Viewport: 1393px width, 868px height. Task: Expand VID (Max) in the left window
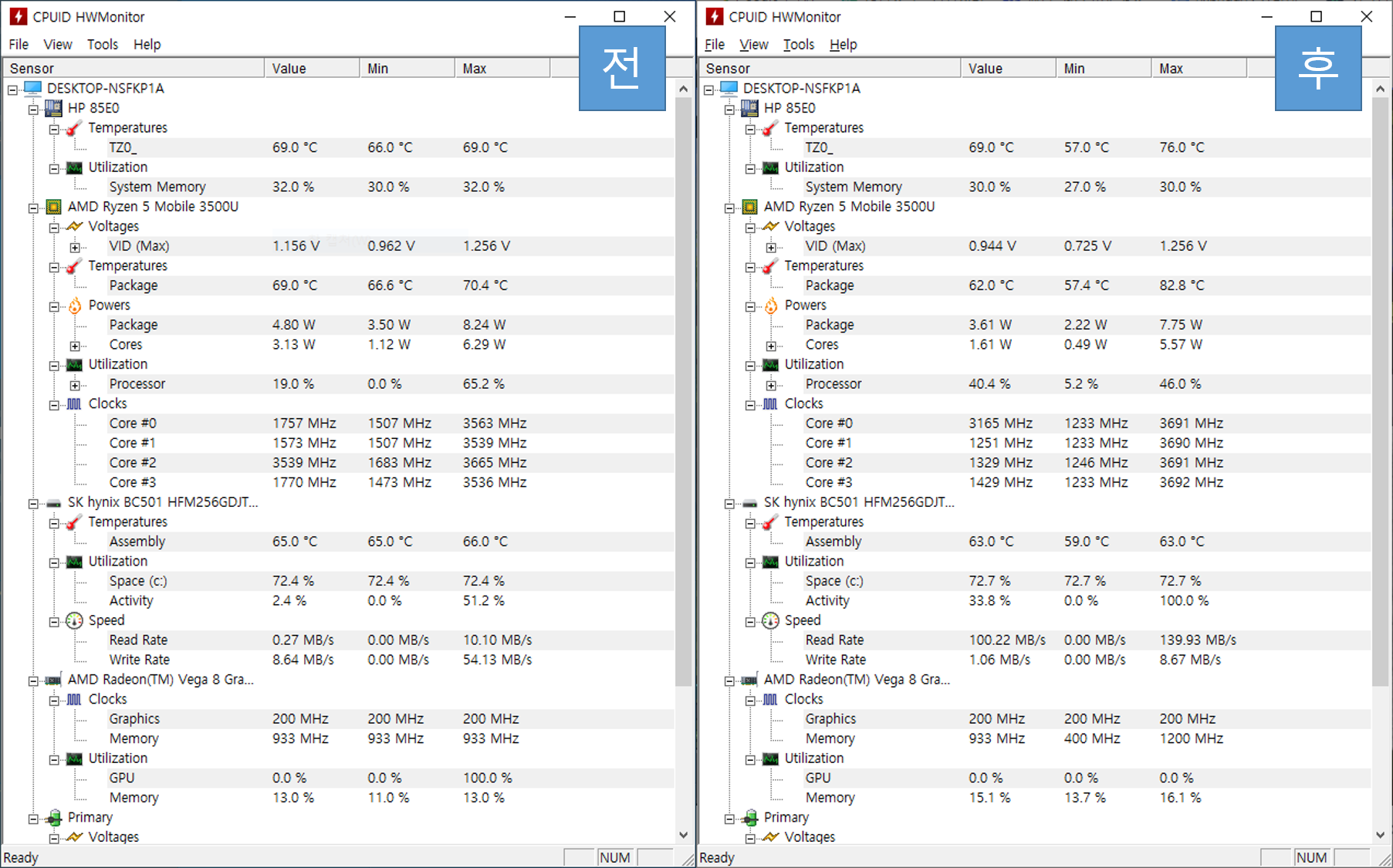tap(75, 247)
